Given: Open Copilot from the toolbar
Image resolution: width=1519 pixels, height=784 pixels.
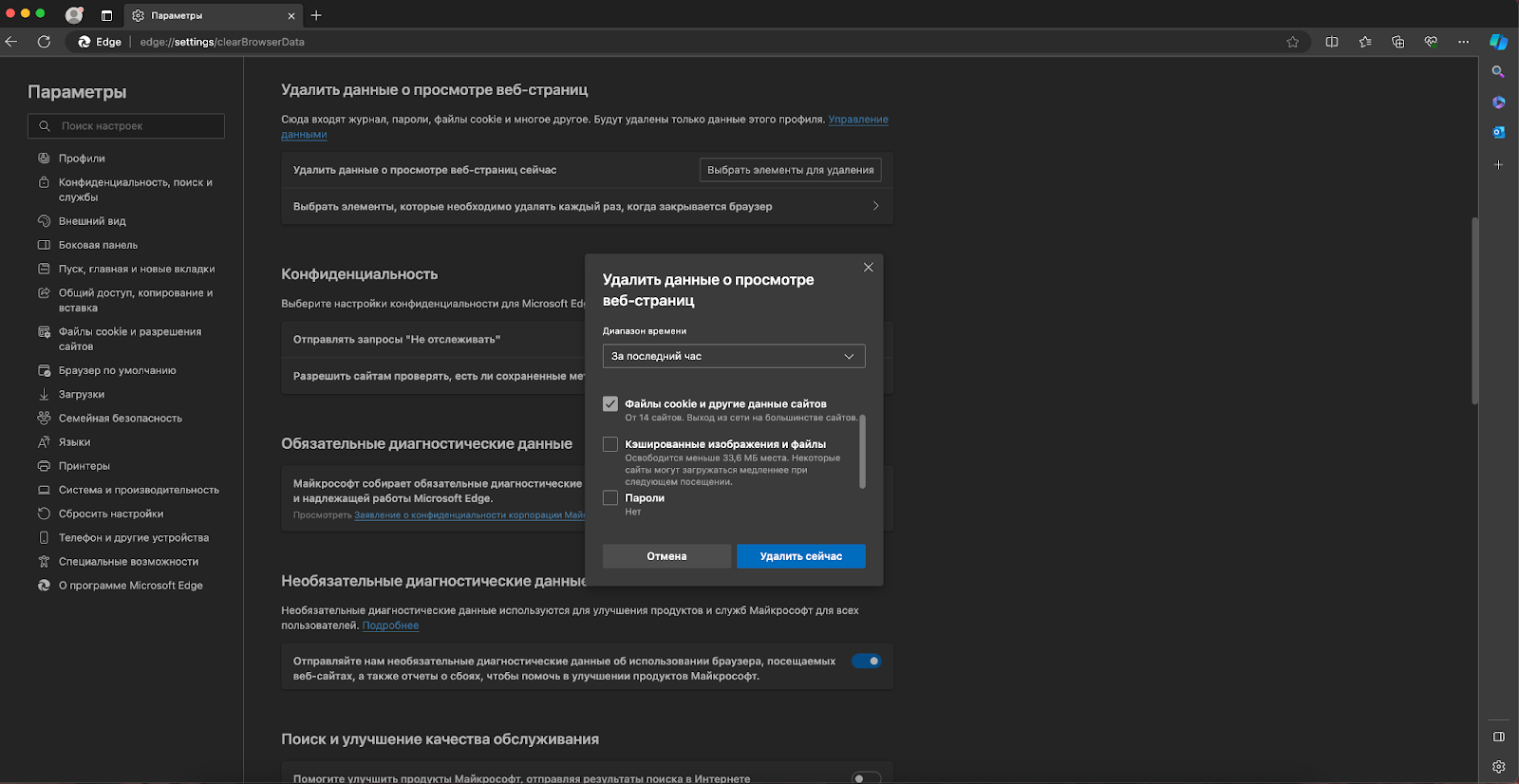Looking at the screenshot, I should click(1498, 42).
